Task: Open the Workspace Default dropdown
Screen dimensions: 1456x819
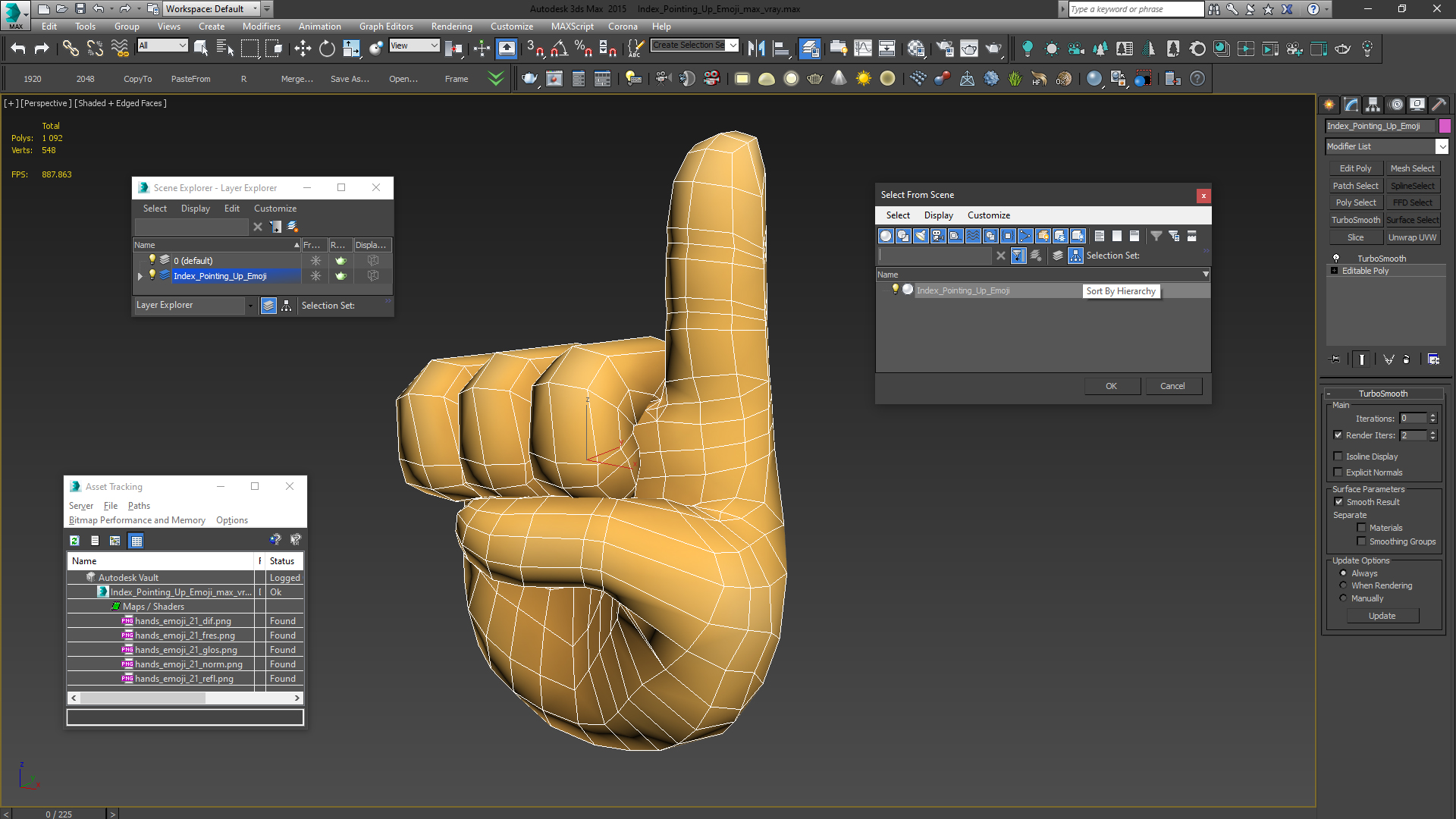Action: click(x=255, y=9)
